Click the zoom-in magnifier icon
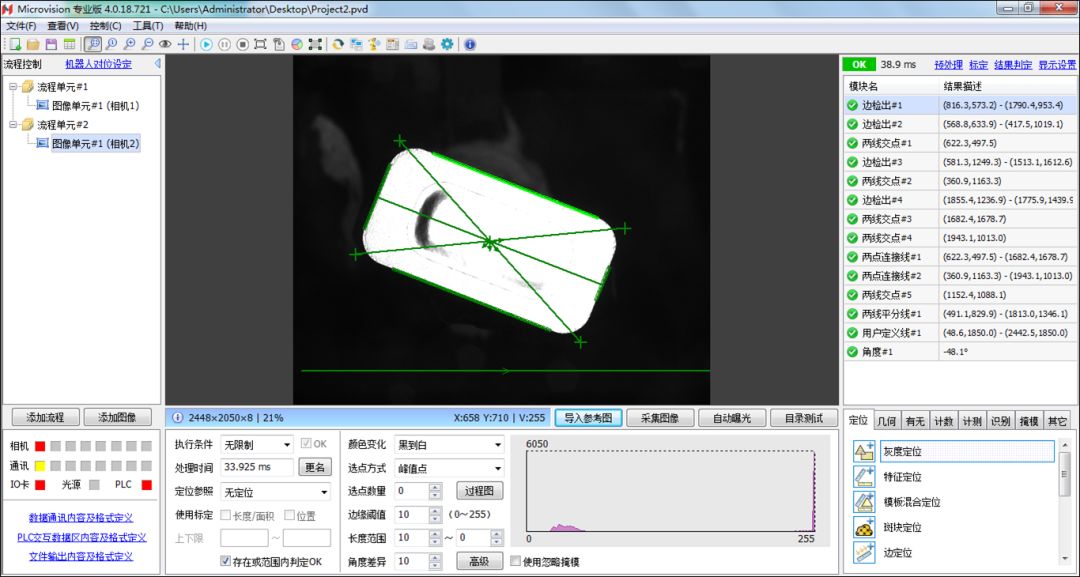The width and height of the screenshot is (1080, 577). (129, 44)
